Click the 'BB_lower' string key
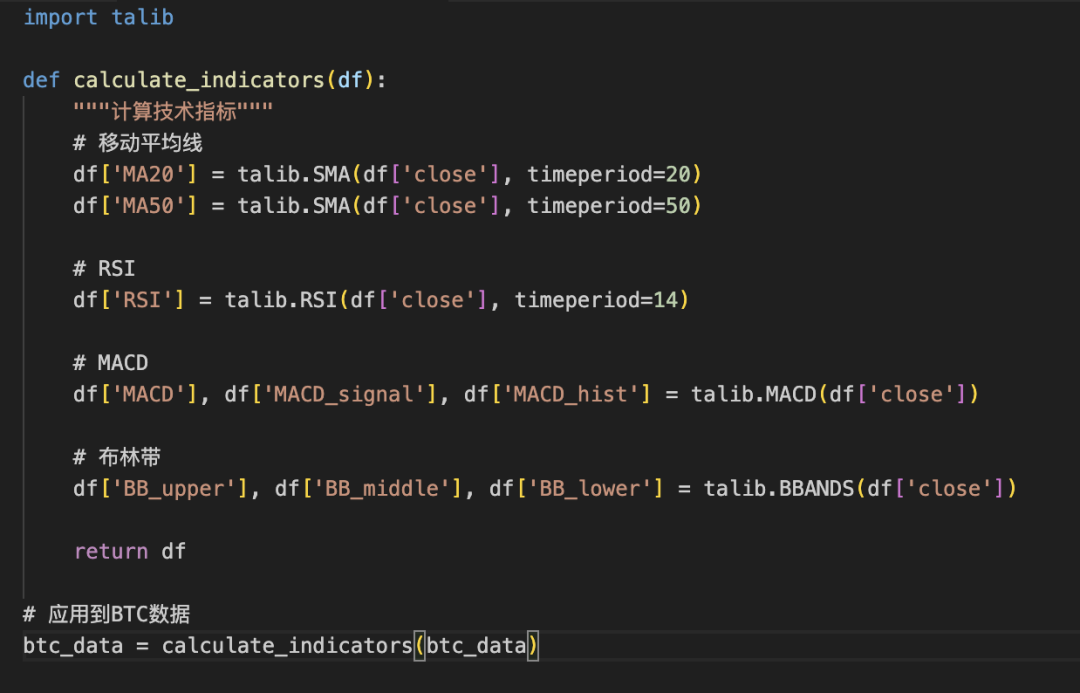 590,489
